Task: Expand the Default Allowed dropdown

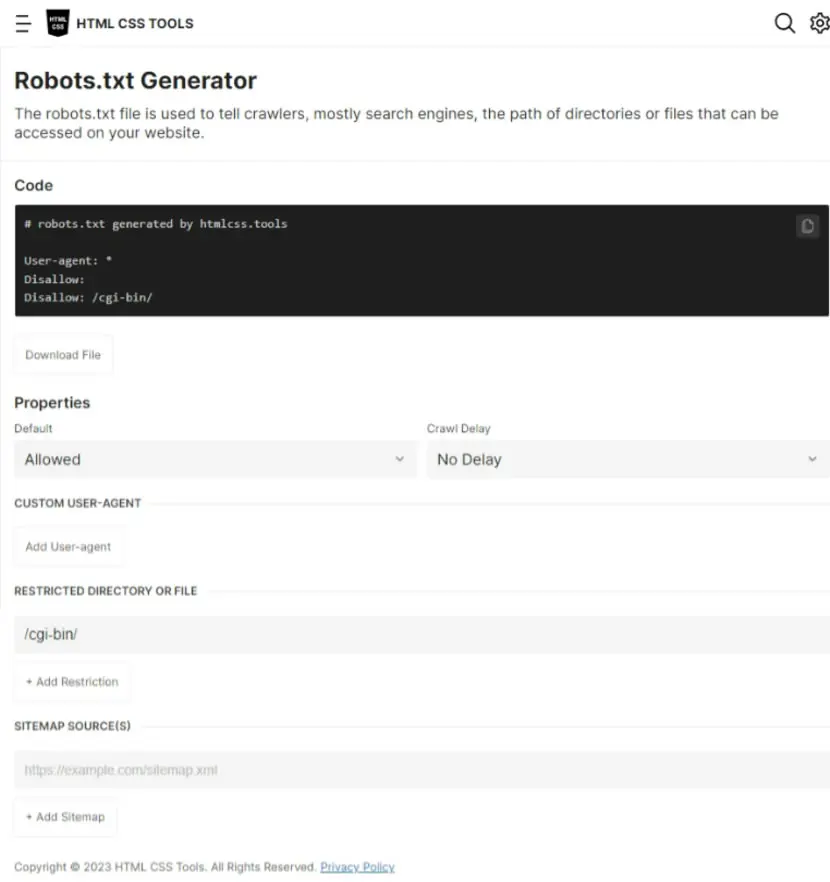Action: click(216, 460)
